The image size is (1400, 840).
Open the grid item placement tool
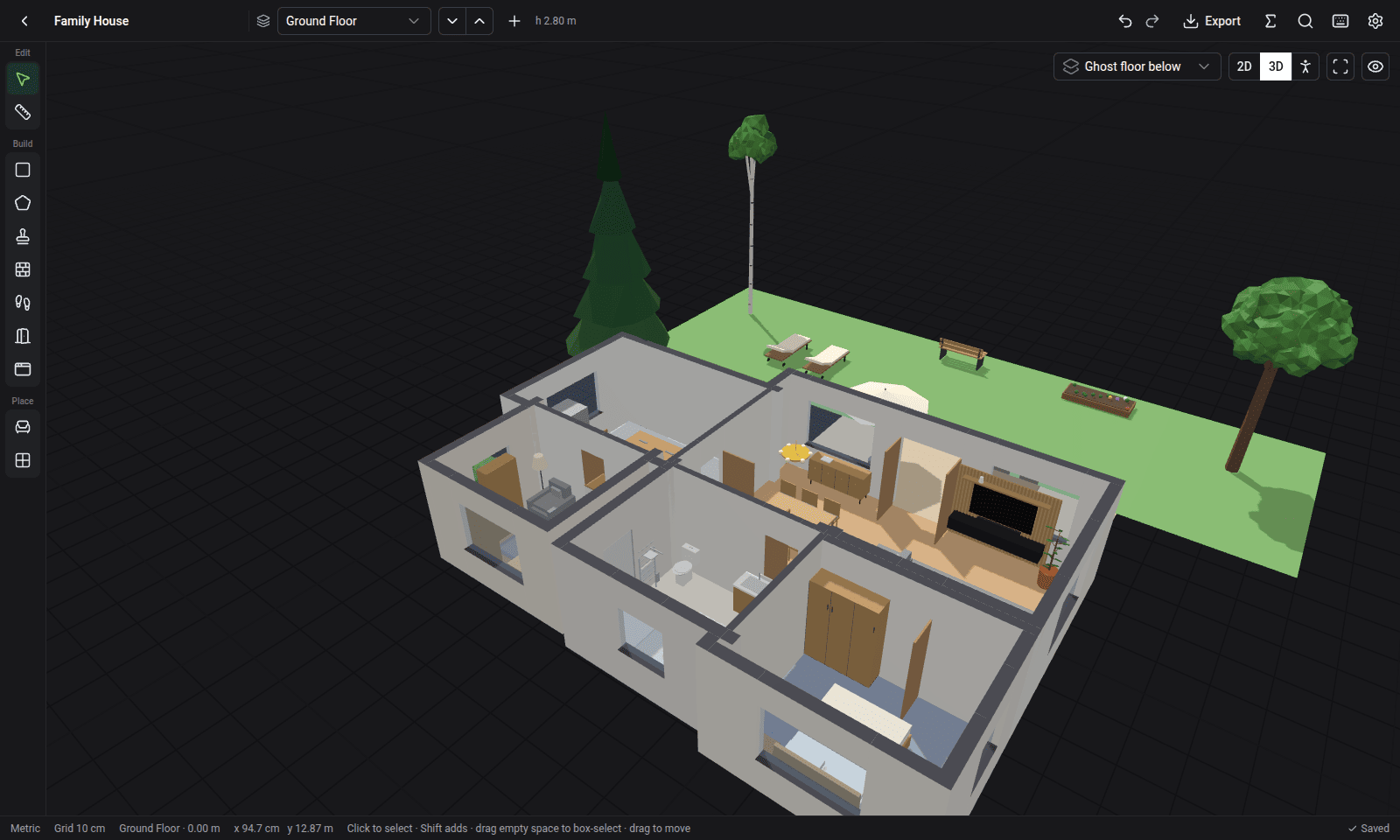(23, 460)
